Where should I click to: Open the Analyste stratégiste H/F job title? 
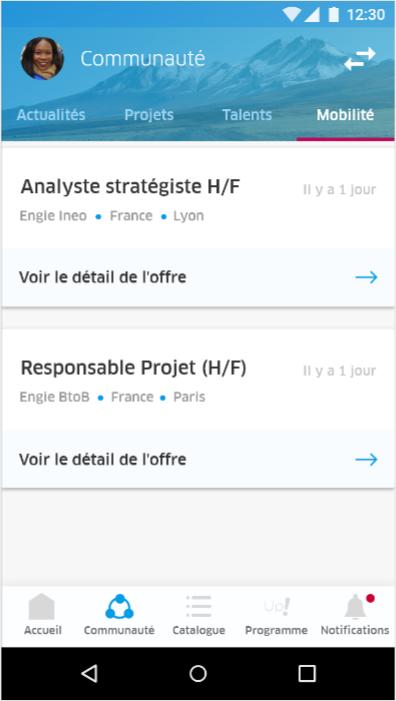[x=131, y=187]
